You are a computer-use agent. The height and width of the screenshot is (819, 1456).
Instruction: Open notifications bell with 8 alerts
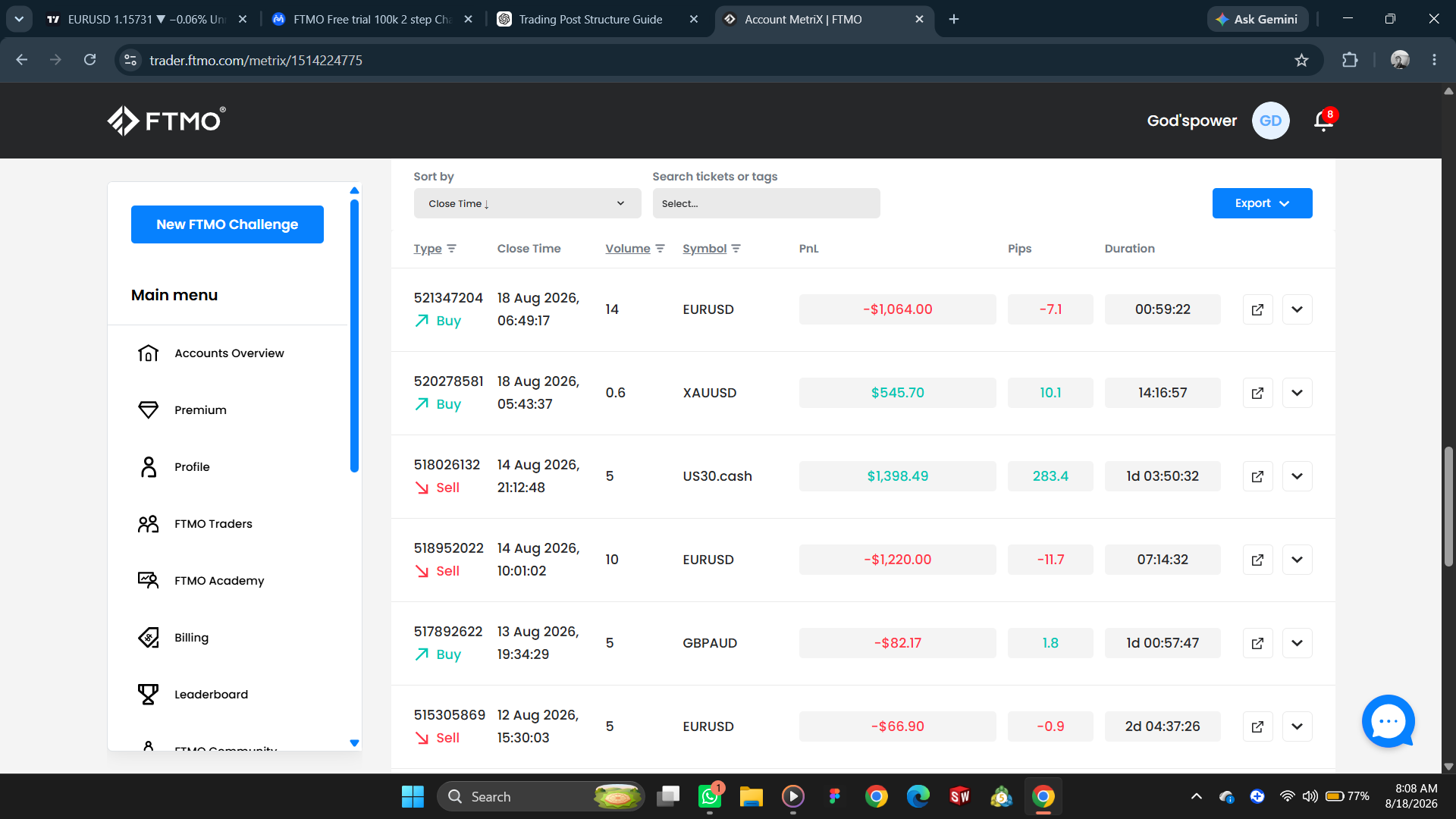coord(1324,120)
